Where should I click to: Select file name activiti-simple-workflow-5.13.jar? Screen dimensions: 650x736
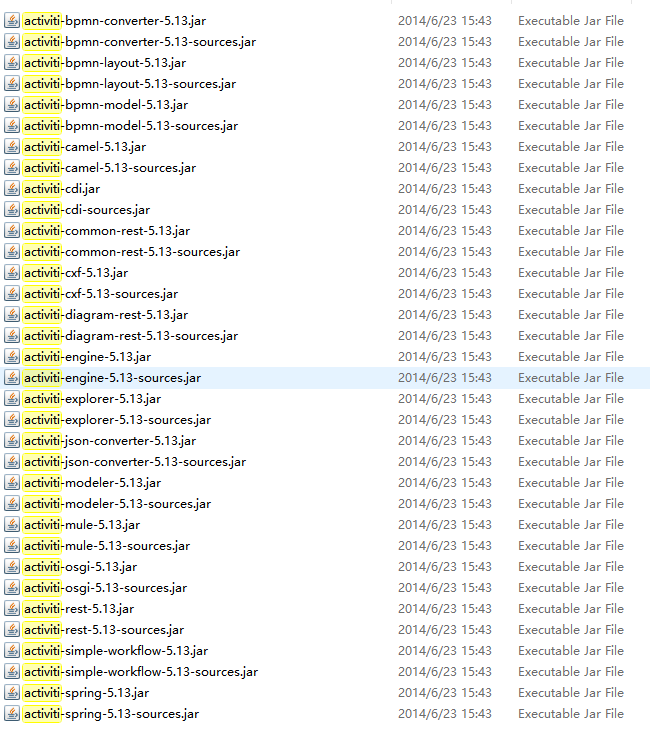click(116, 651)
